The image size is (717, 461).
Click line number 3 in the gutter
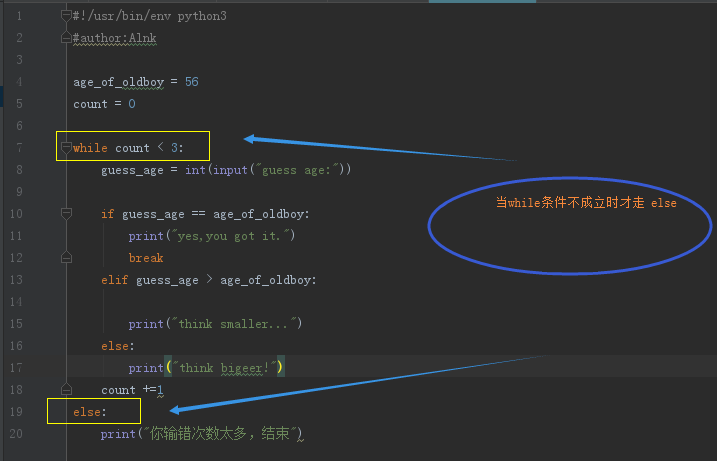[19, 60]
